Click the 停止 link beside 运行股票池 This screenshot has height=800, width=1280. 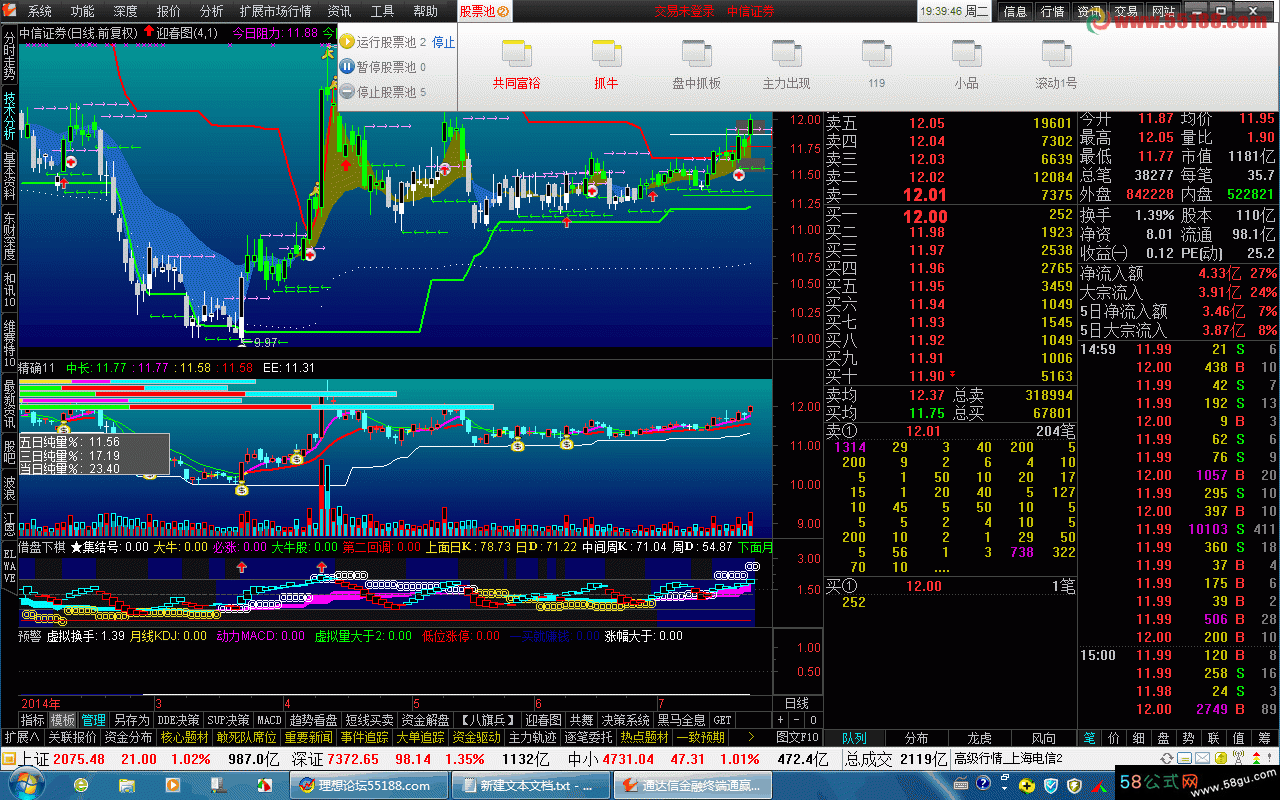(443, 42)
